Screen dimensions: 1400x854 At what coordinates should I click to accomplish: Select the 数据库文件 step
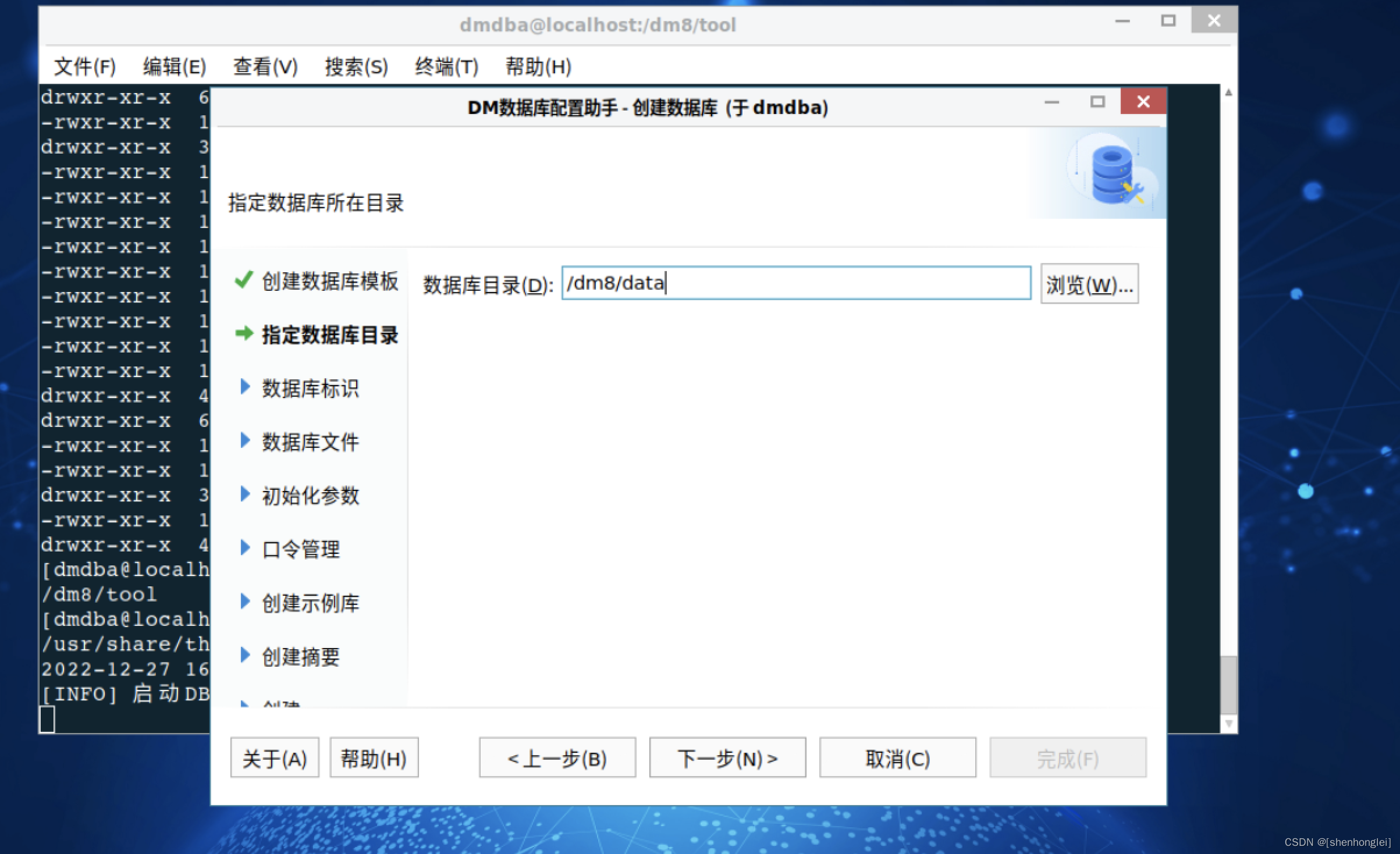click(x=310, y=442)
